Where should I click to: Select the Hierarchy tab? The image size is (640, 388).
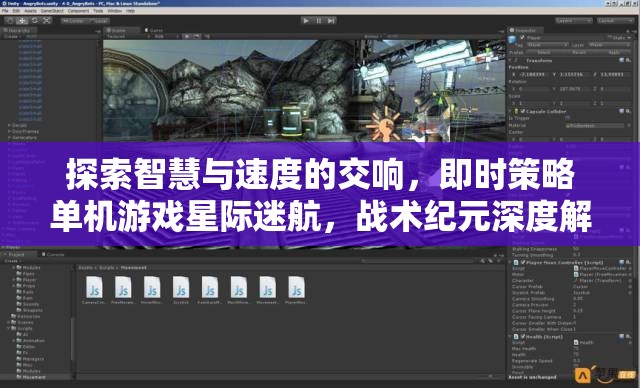19,30
